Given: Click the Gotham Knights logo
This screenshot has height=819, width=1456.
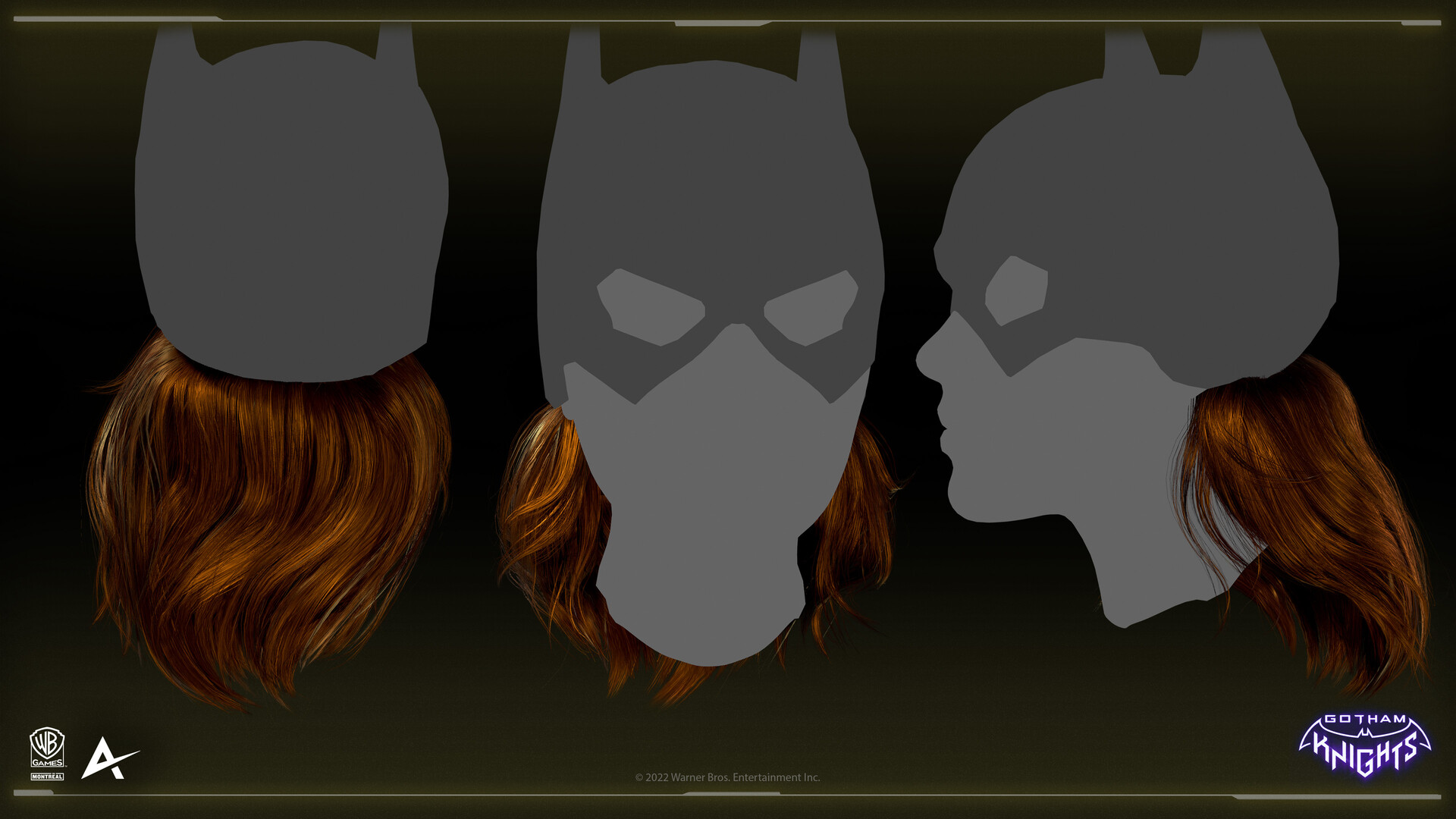Looking at the screenshot, I should (1365, 745).
